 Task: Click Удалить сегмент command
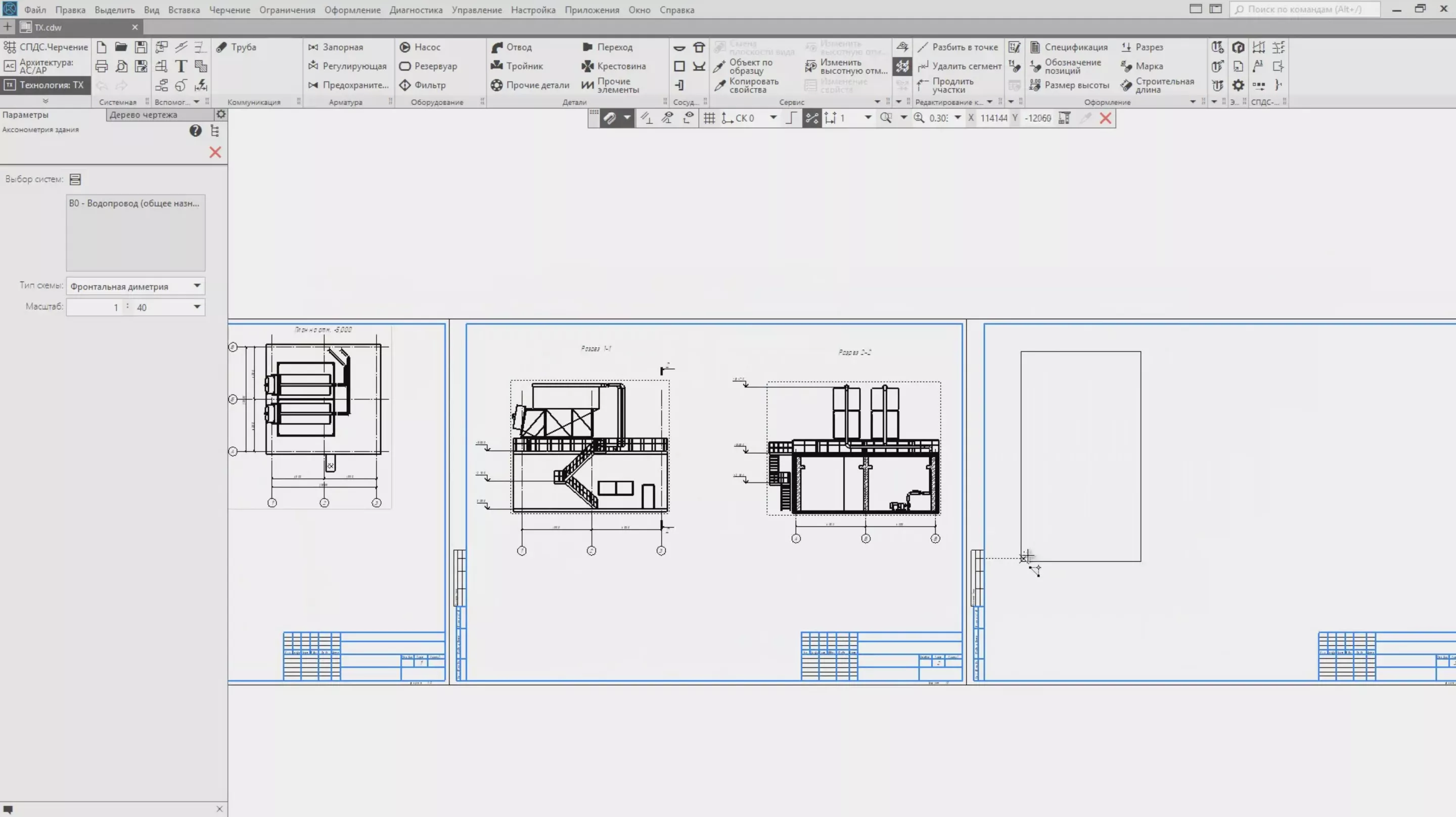[960, 66]
